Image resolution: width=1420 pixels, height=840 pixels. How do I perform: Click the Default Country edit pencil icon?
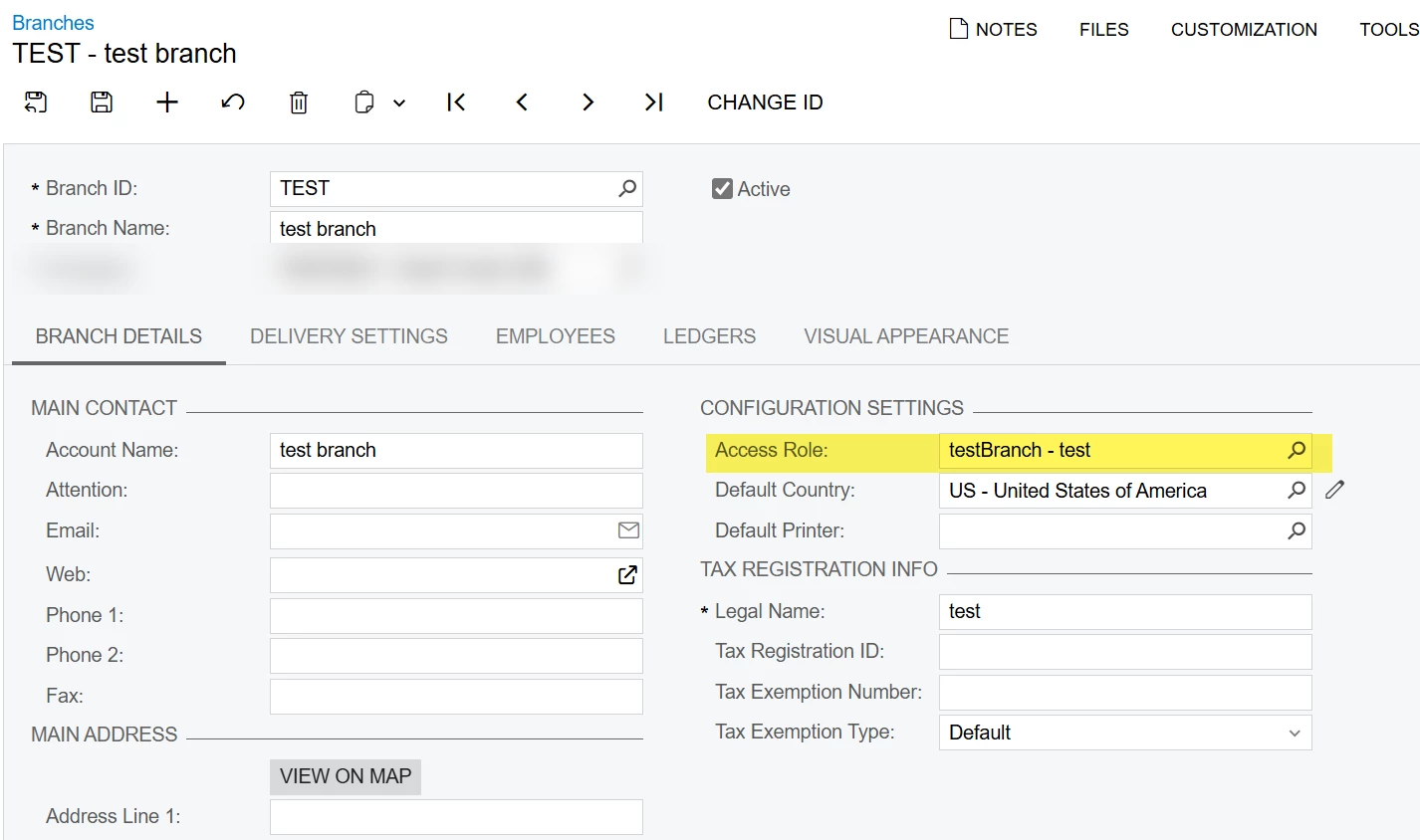click(x=1335, y=490)
